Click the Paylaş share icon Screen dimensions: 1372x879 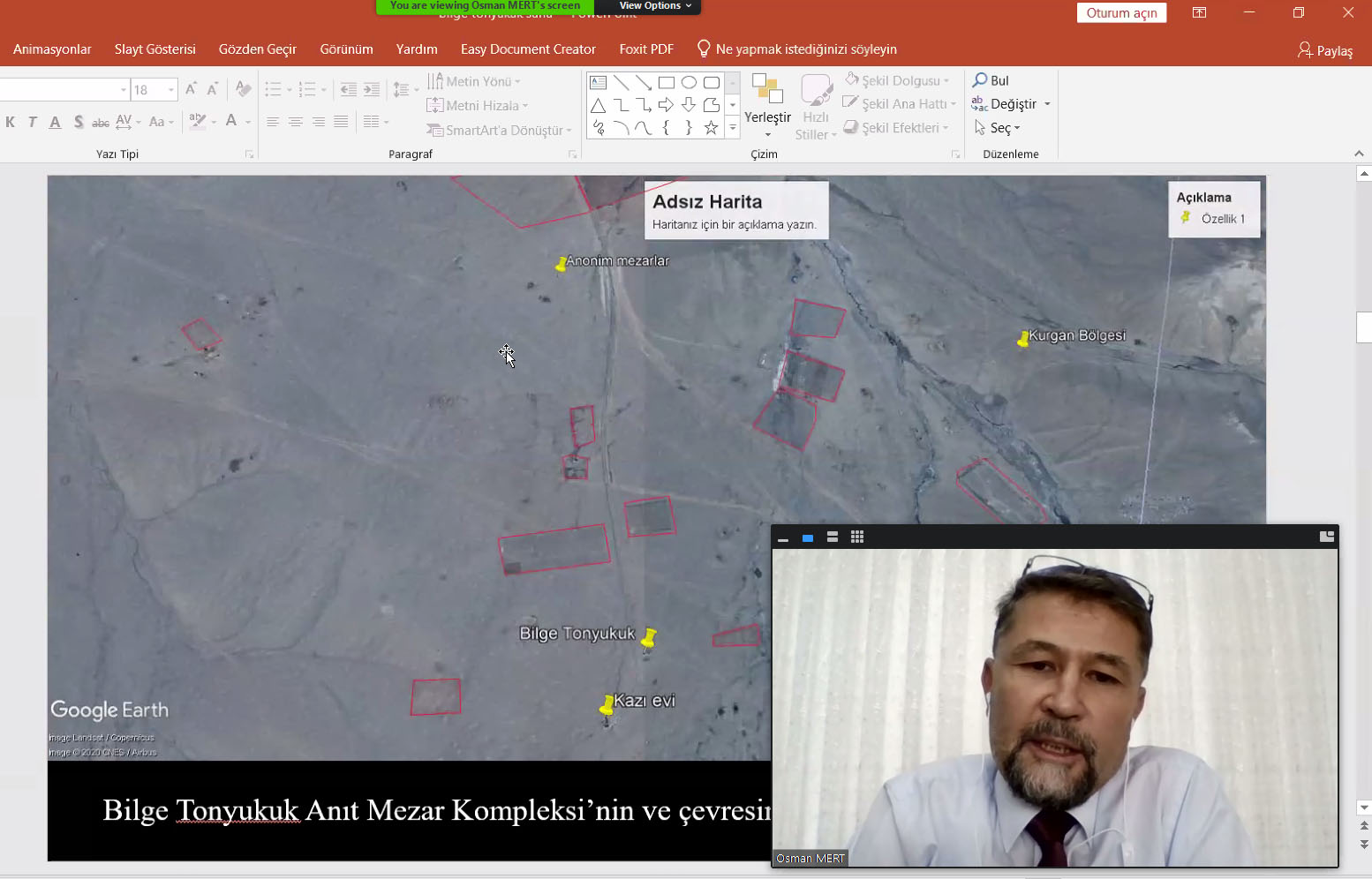pos(1304,50)
